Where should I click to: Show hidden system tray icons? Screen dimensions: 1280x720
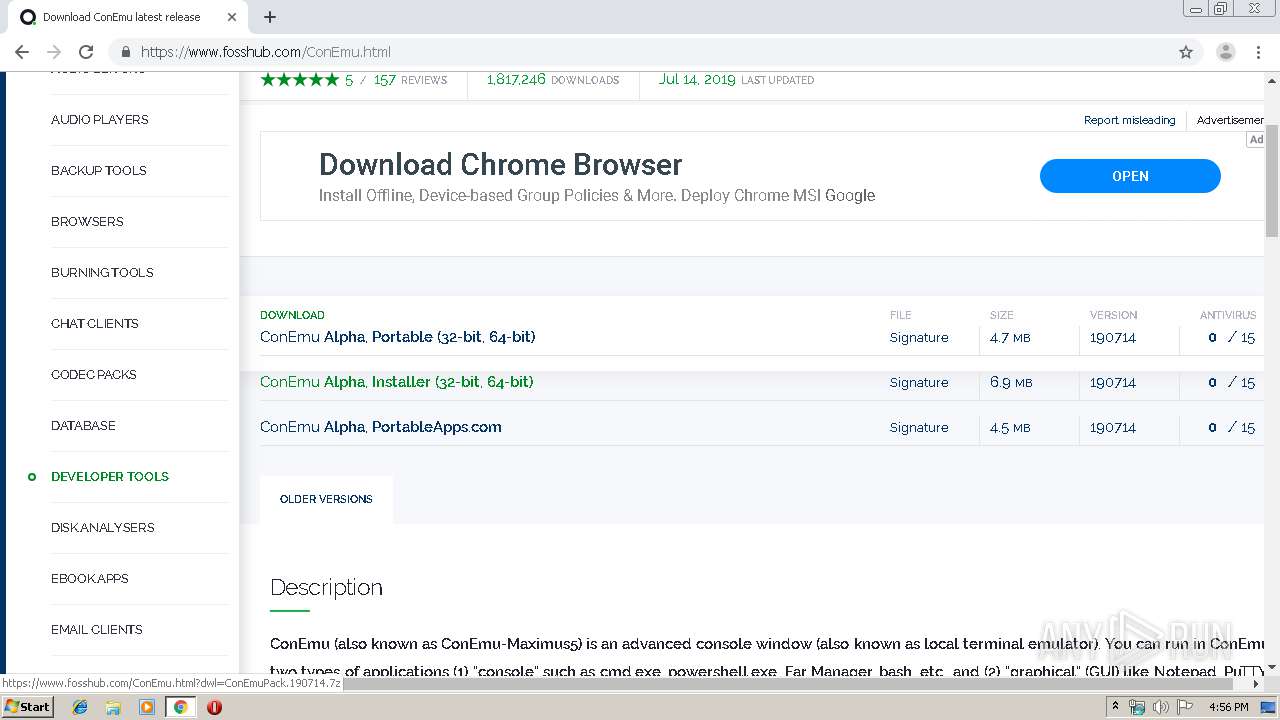point(1115,707)
